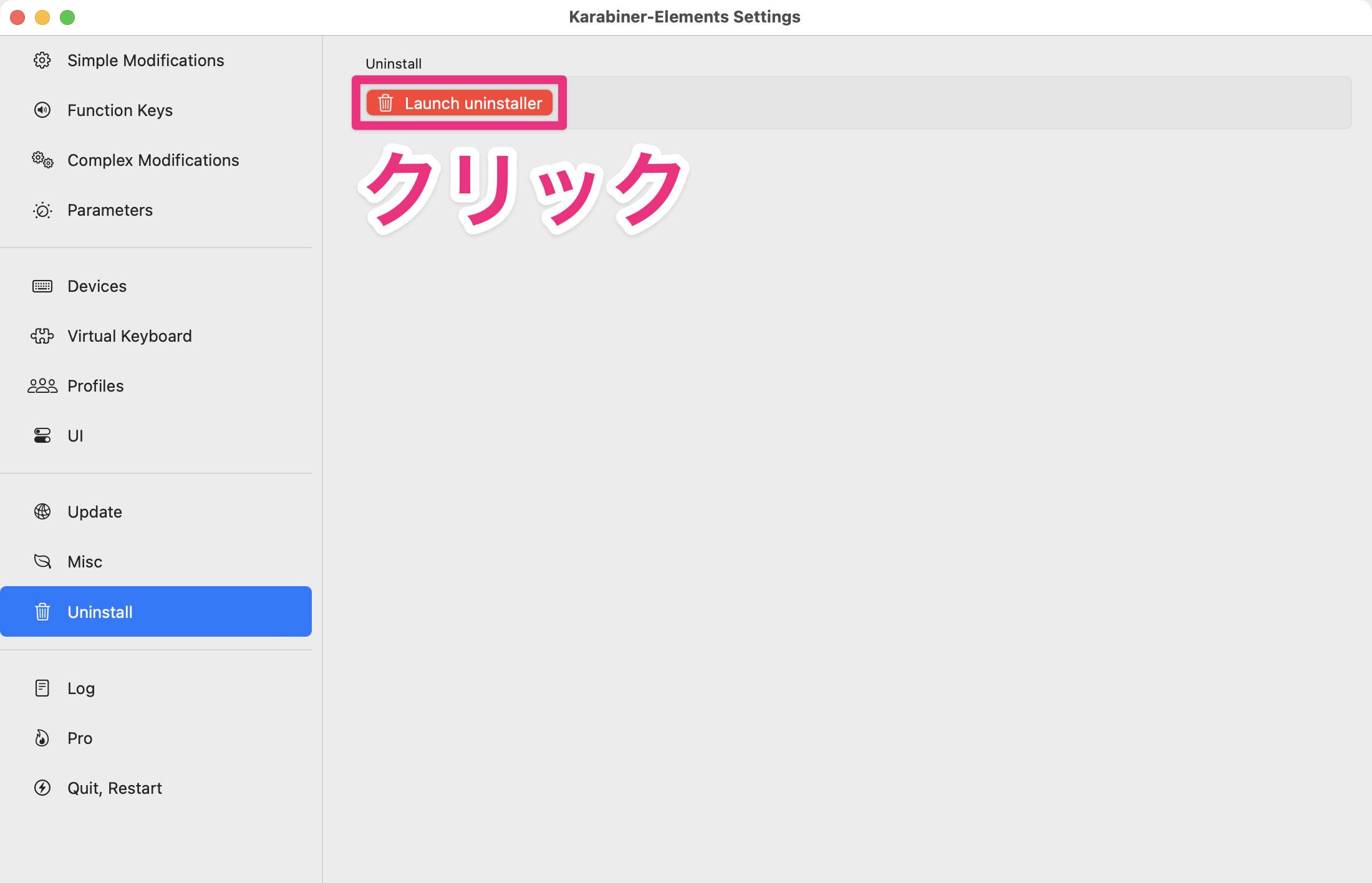Click the Misc leaf icon

[42, 561]
